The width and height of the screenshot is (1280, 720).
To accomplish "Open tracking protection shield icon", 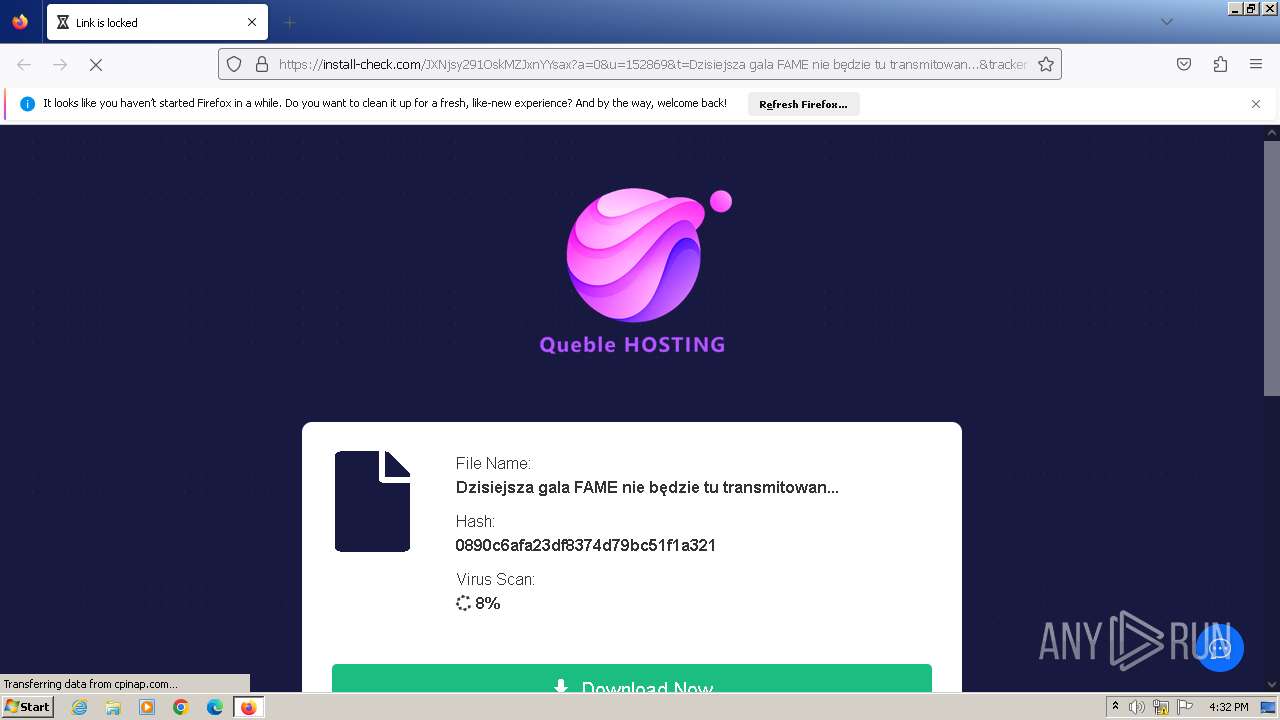I will point(234,64).
